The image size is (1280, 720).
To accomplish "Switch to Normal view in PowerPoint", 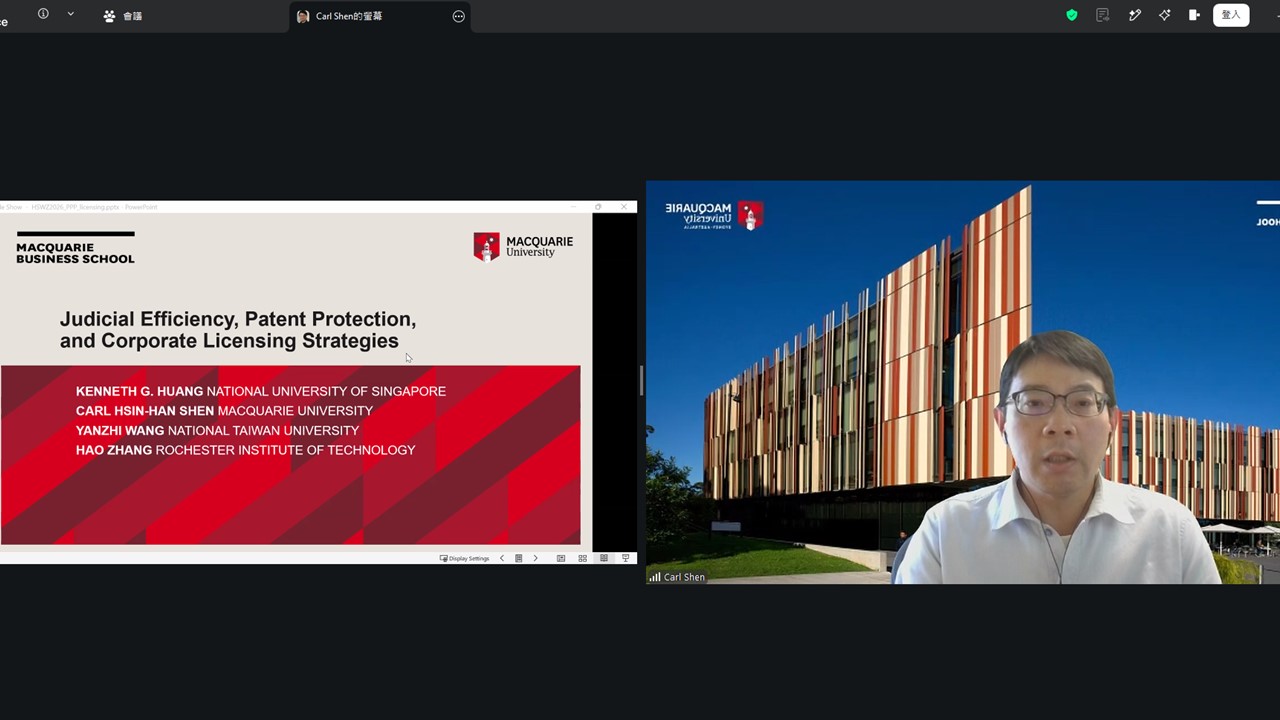I will 561,558.
